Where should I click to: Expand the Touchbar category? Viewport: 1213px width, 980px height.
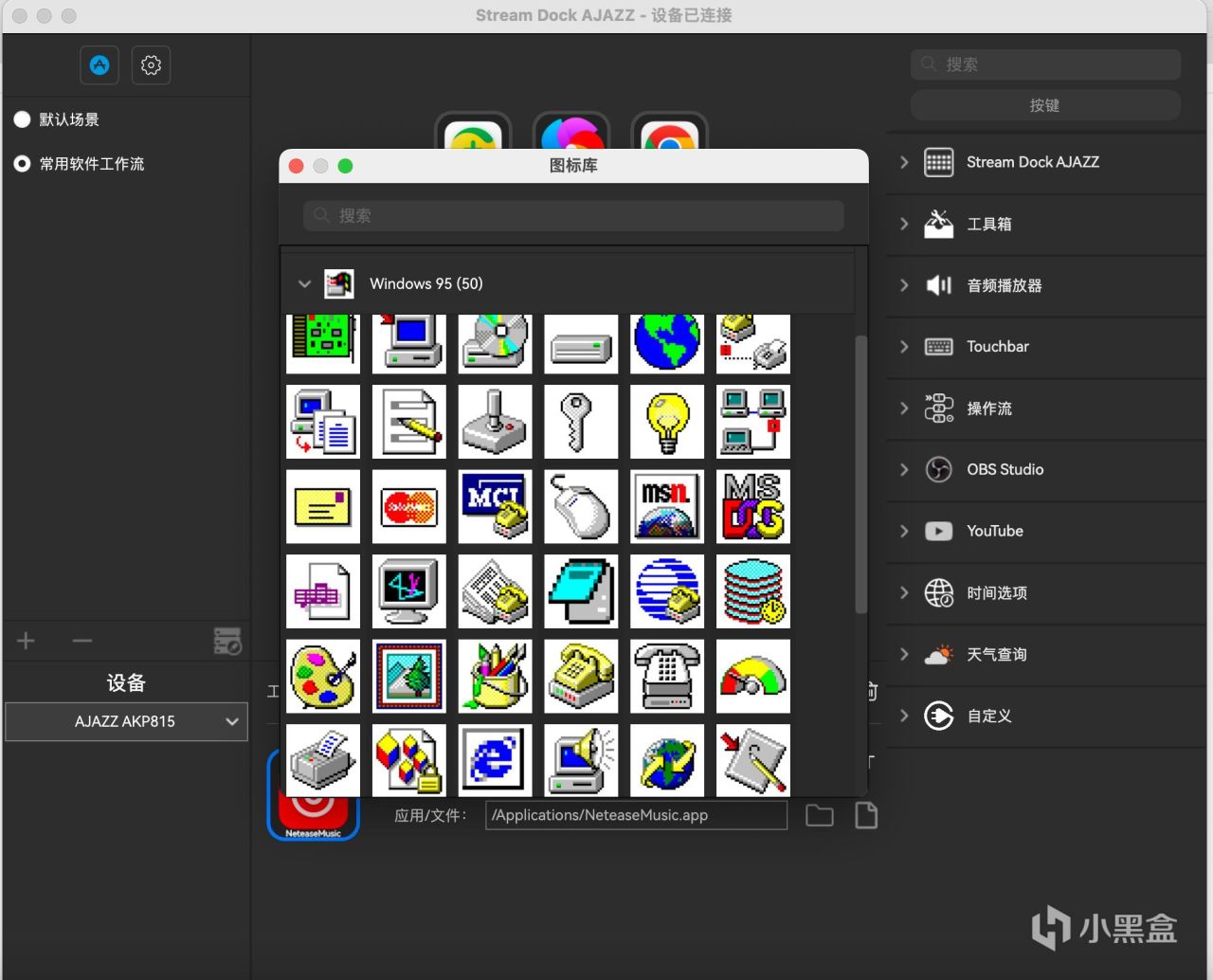pyautogui.click(x=904, y=347)
